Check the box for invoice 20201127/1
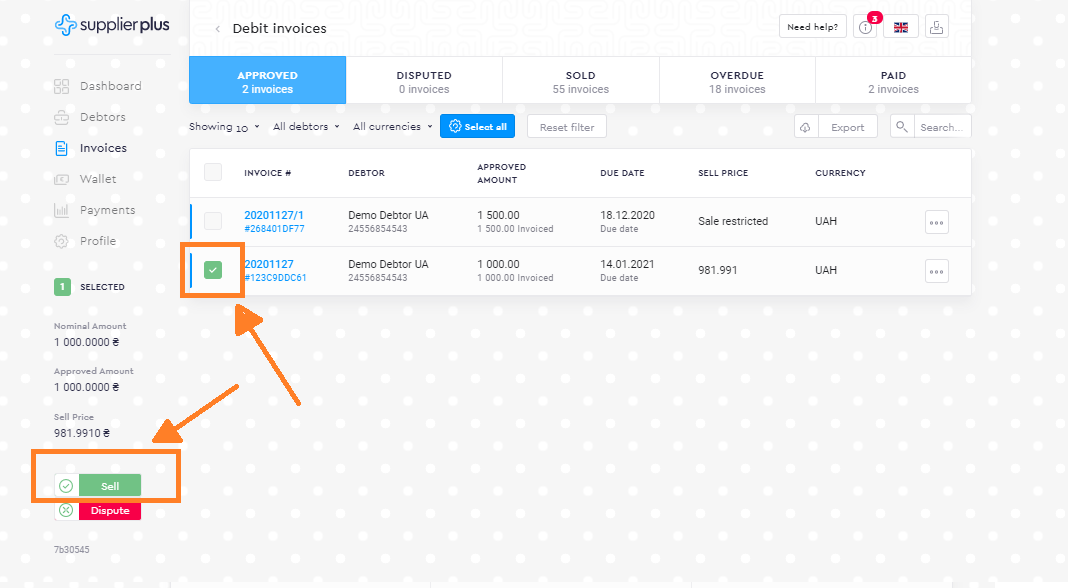 (x=213, y=221)
